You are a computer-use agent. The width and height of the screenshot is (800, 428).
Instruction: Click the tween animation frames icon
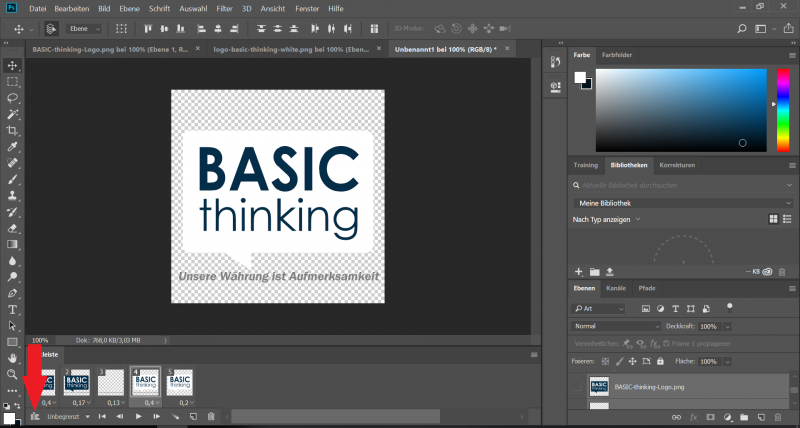[176, 417]
